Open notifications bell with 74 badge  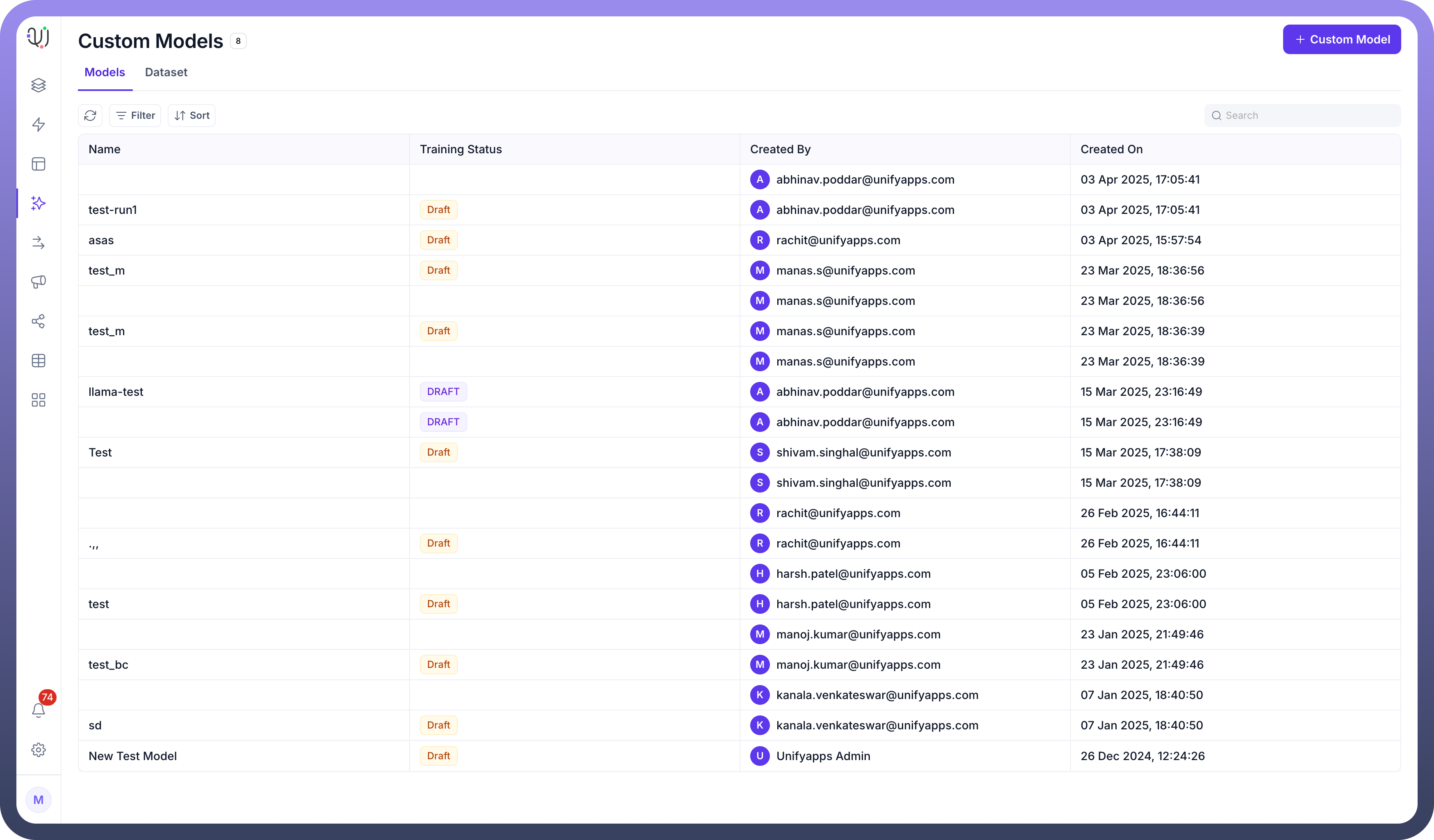(38, 710)
